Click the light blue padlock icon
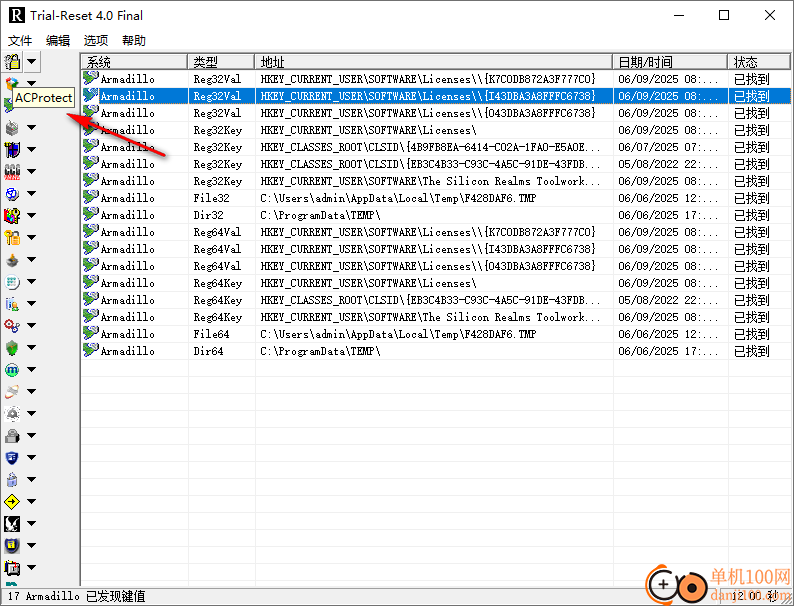The height and width of the screenshot is (606, 794). [12, 479]
